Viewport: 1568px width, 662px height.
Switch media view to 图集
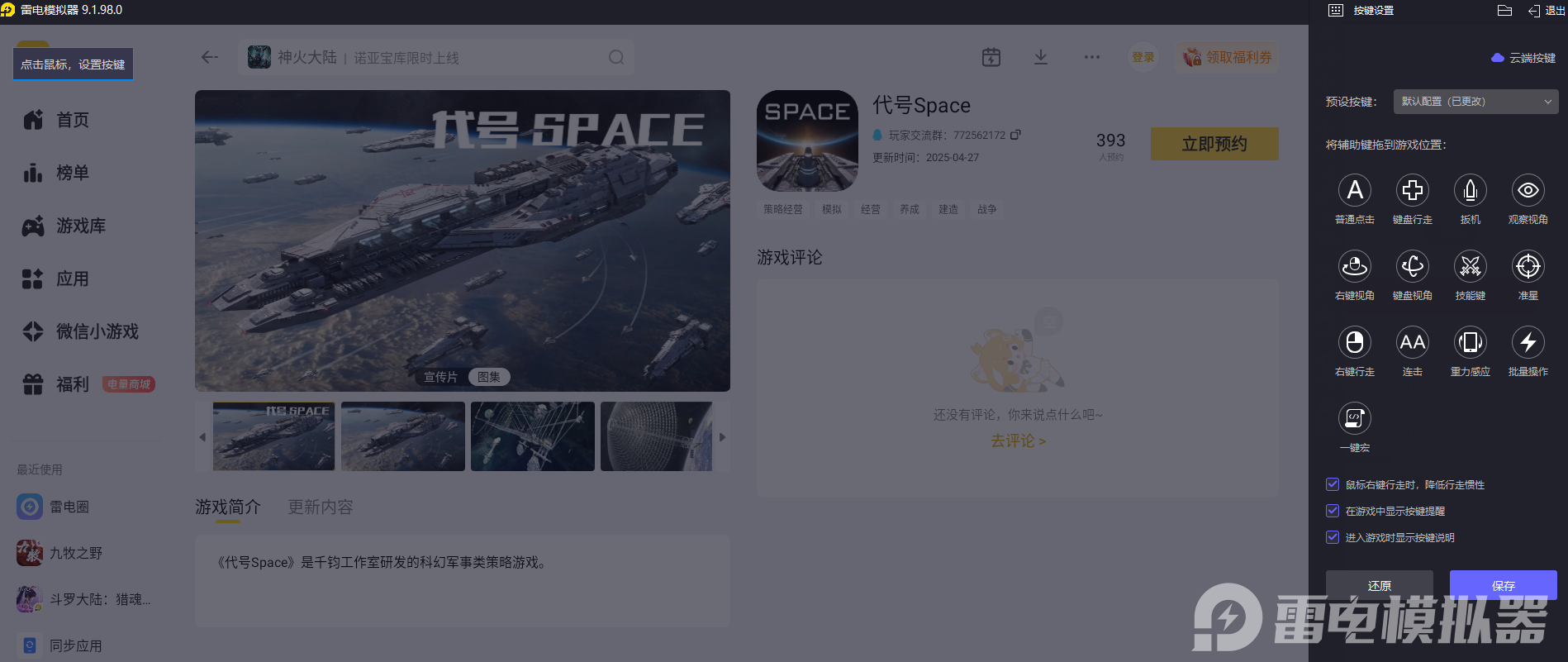click(x=489, y=377)
